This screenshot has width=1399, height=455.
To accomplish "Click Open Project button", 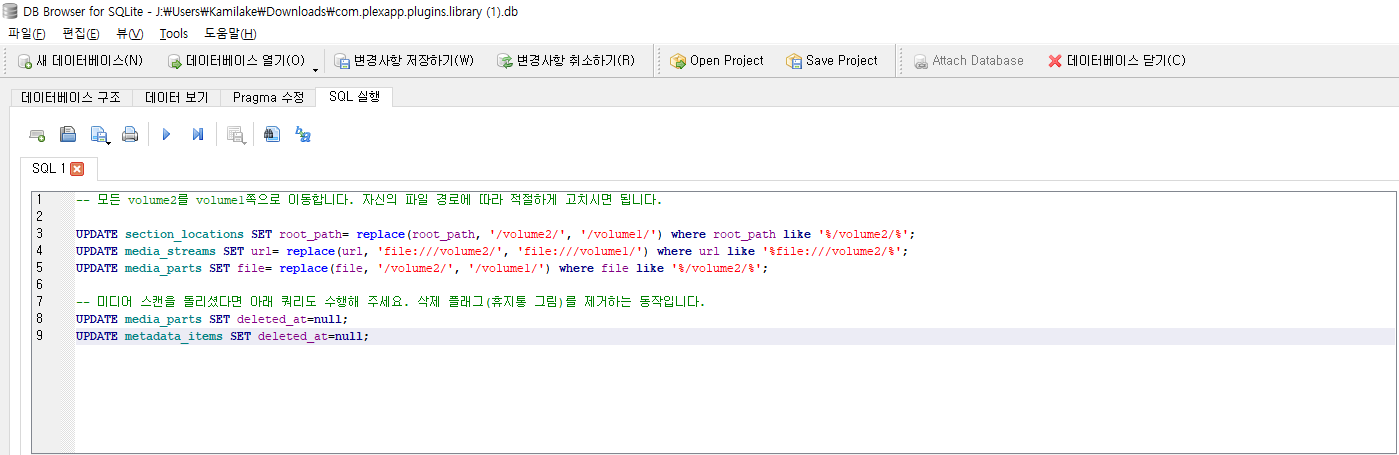I will tap(717, 61).
